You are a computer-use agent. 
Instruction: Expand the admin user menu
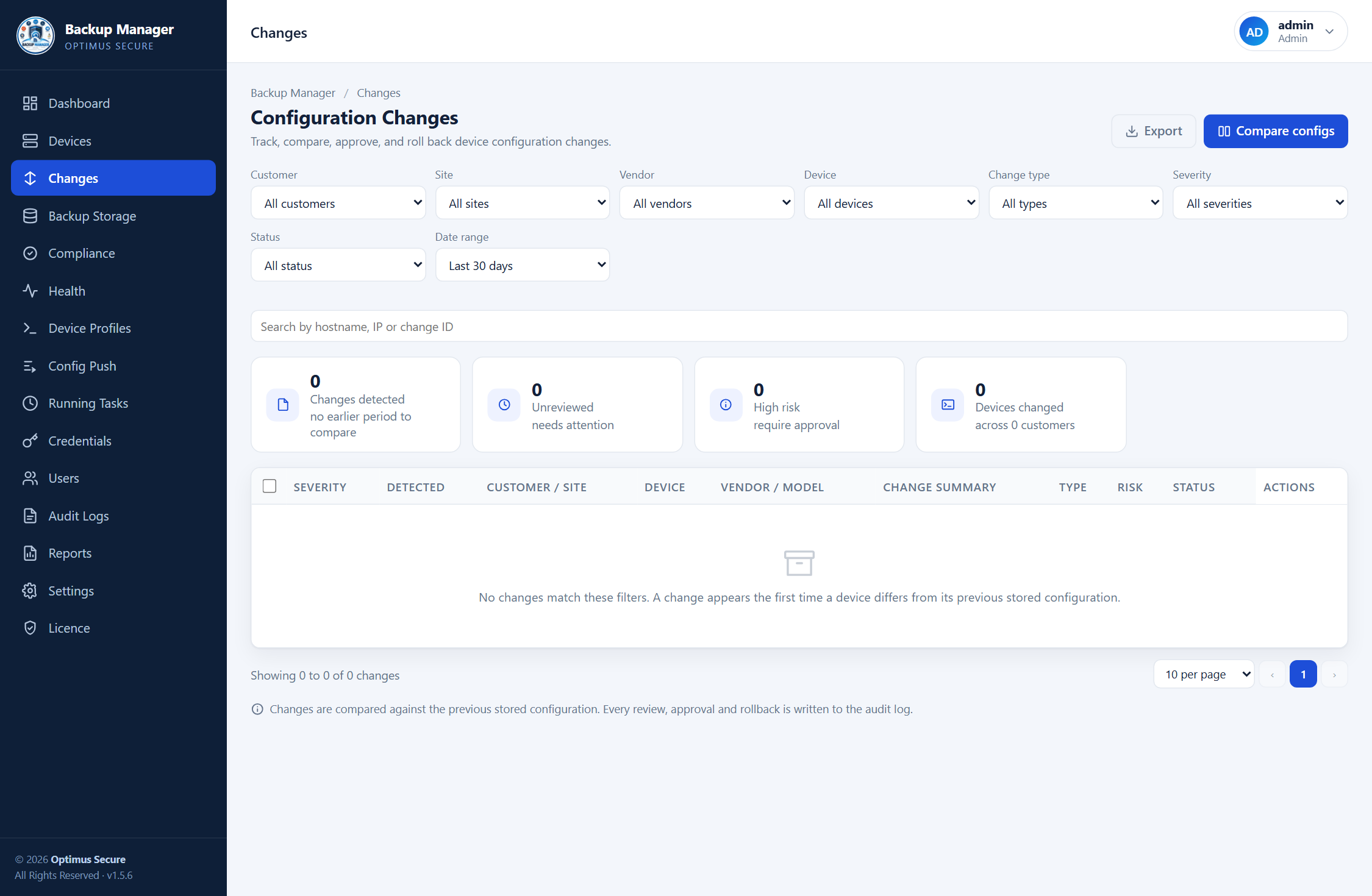click(1291, 32)
